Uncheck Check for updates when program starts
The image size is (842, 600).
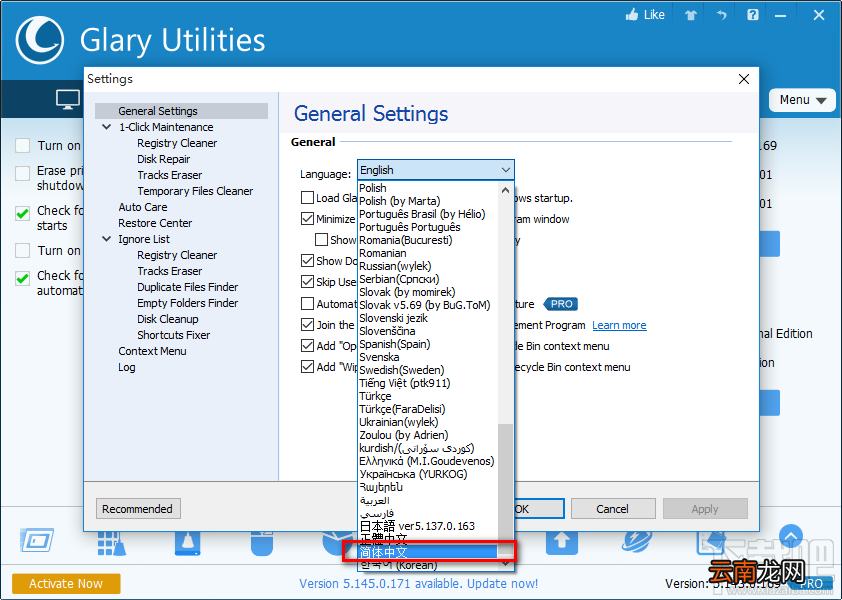point(22,213)
